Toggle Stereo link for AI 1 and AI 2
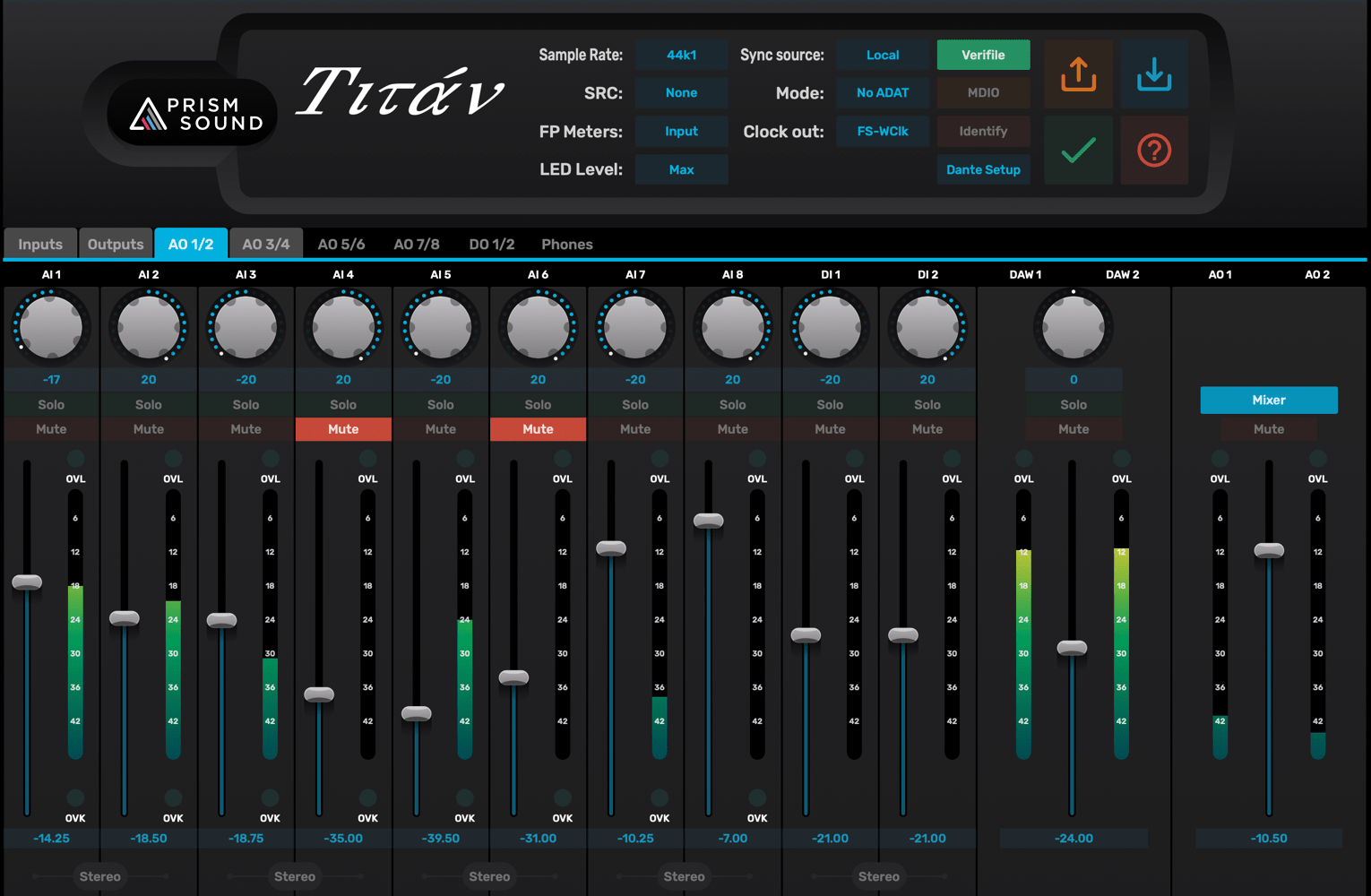 pos(99,876)
